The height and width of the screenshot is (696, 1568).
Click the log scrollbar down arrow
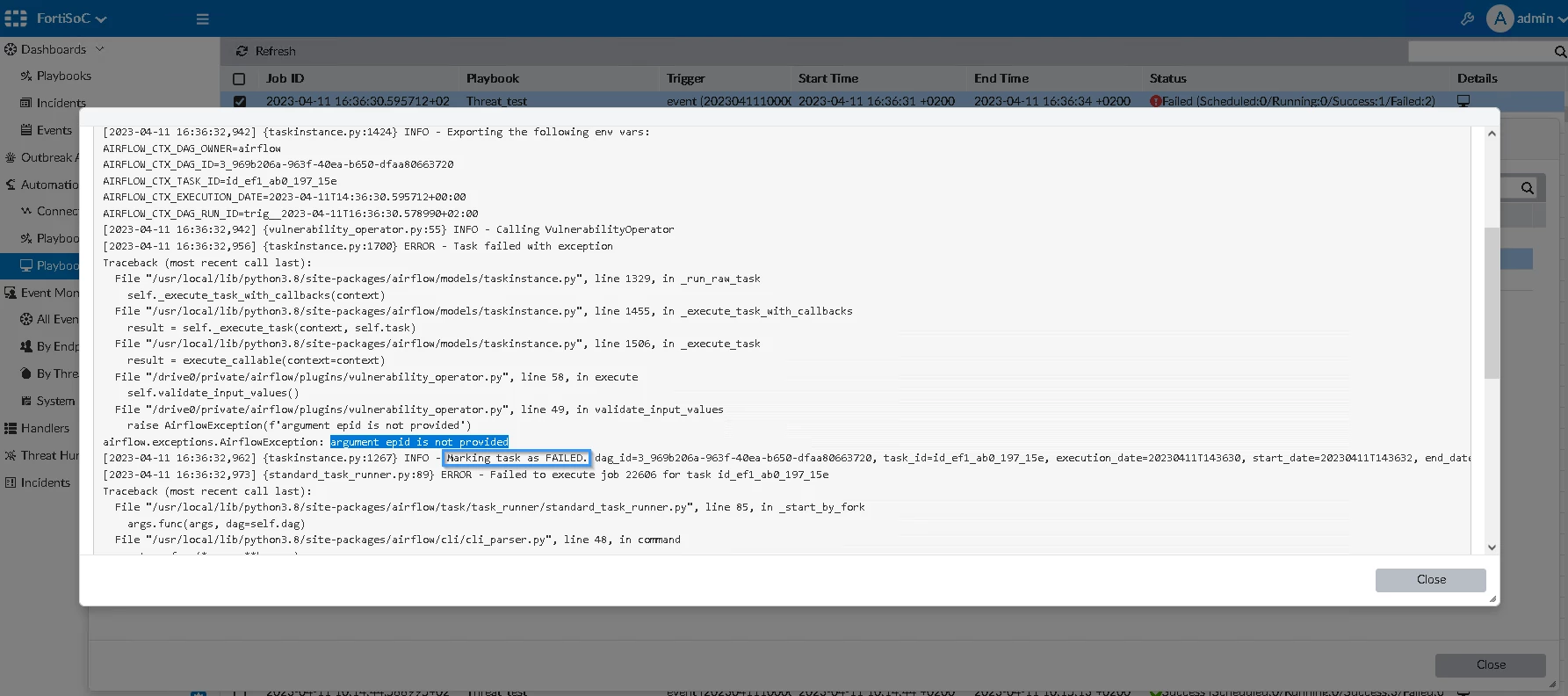click(x=1492, y=547)
